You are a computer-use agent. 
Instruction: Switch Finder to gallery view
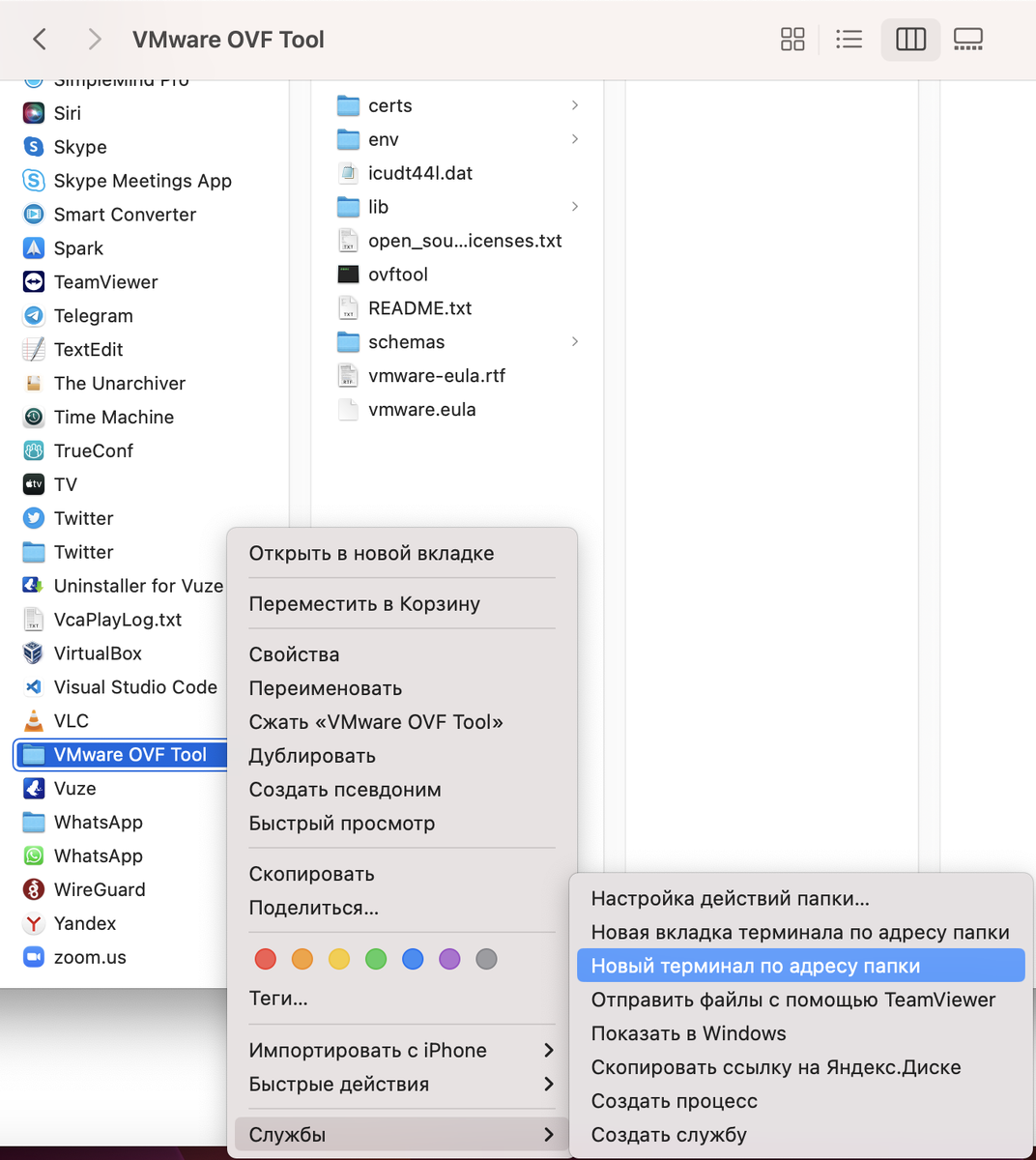967,39
